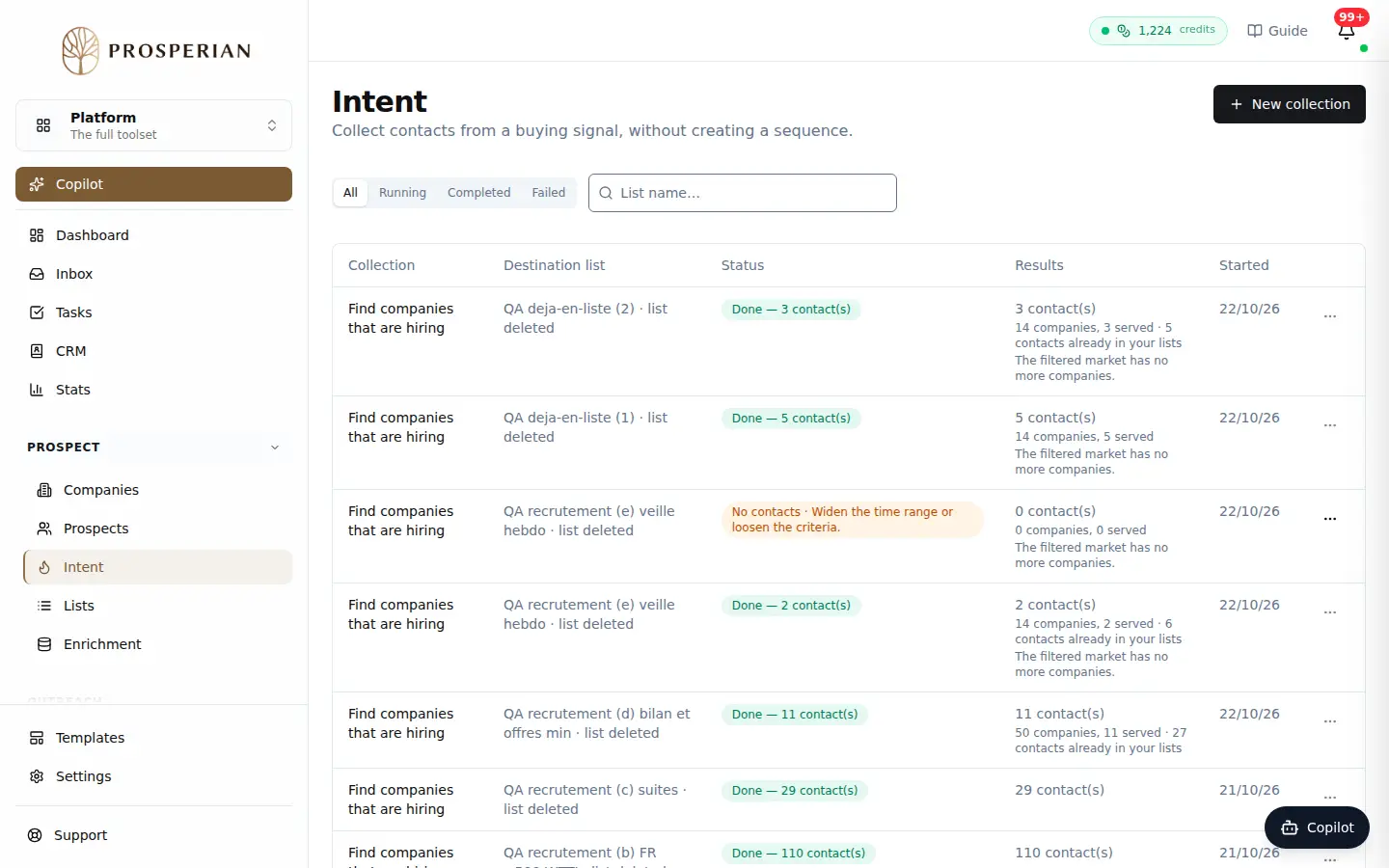
Task: Open the Platform toolset switcher
Action: (153, 125)
